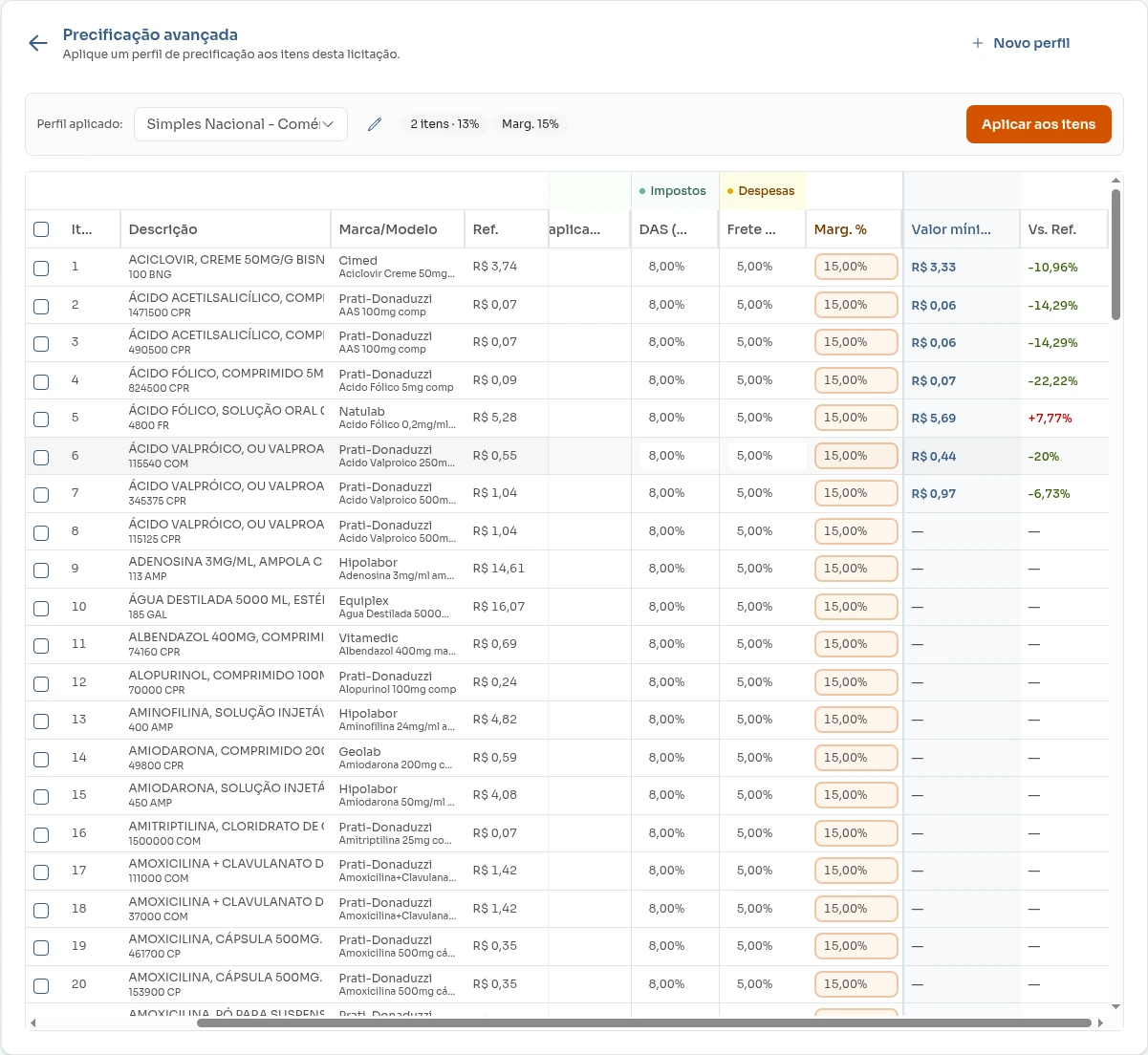
Task: Toggle the select-all checkbox in header
Action: 41,229
